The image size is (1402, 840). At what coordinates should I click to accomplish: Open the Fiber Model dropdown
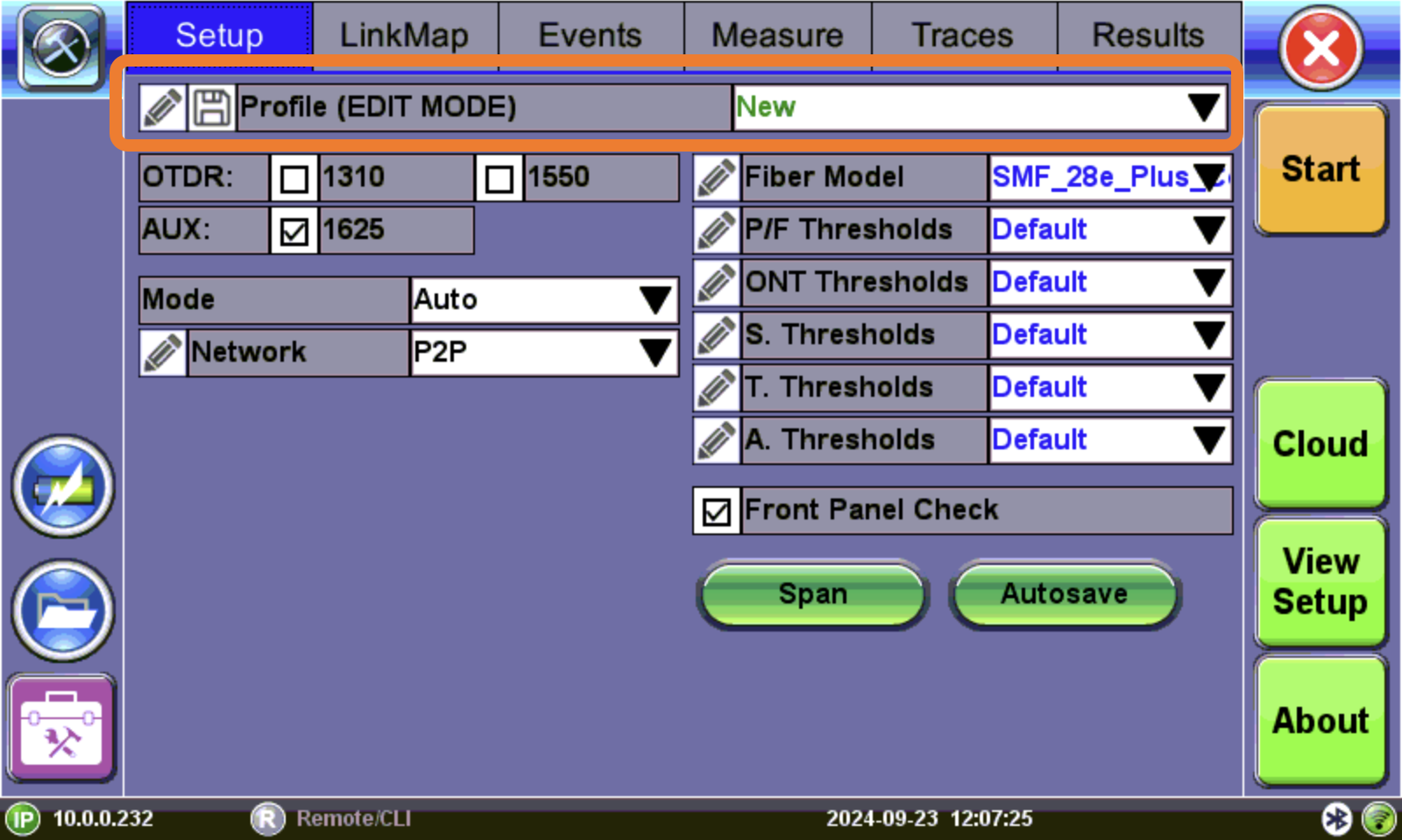pyautogui.click(x=1110, y=178)
